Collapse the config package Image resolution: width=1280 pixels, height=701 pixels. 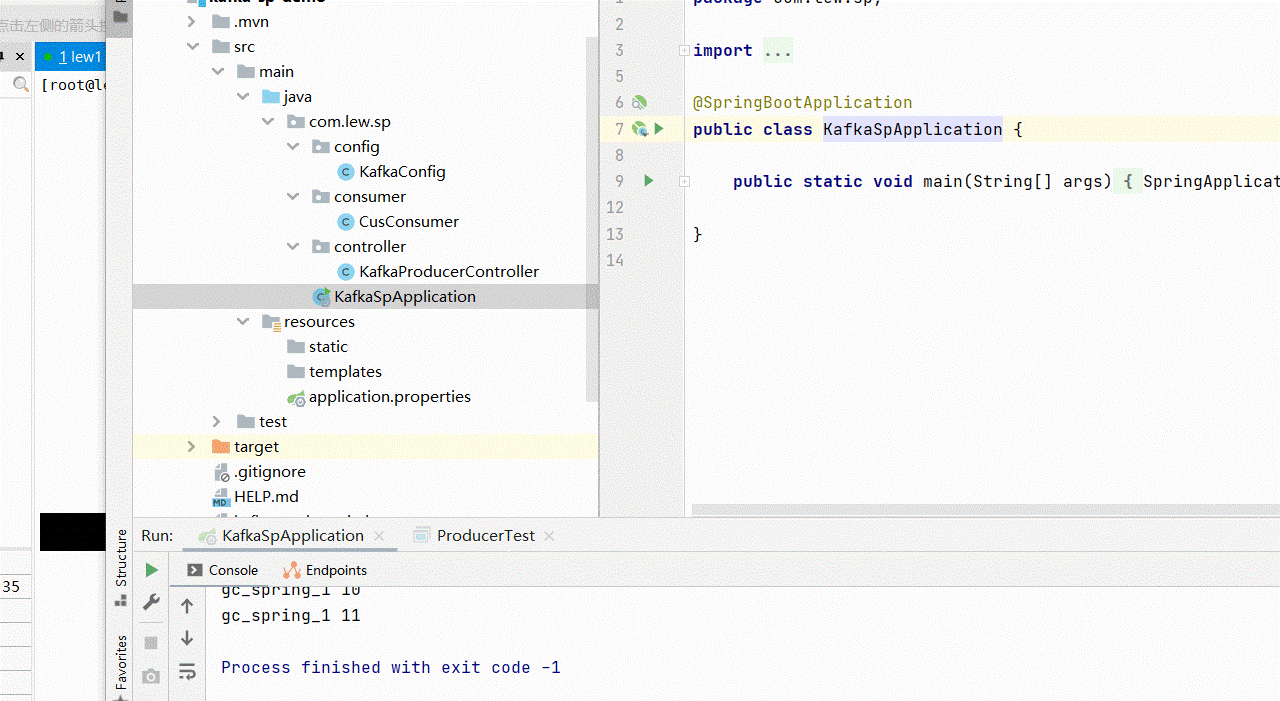pos(293,147)
